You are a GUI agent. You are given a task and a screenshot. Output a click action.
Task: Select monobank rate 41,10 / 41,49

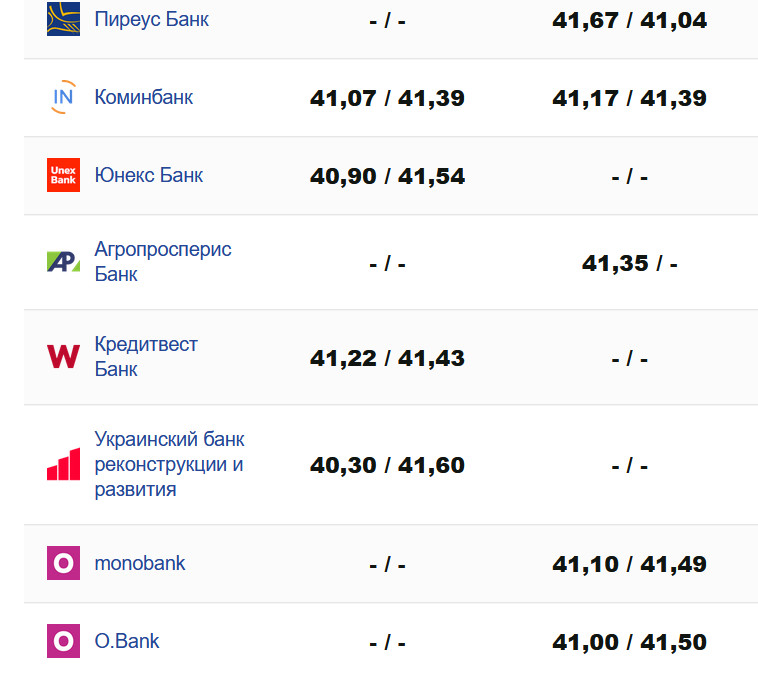629,564
